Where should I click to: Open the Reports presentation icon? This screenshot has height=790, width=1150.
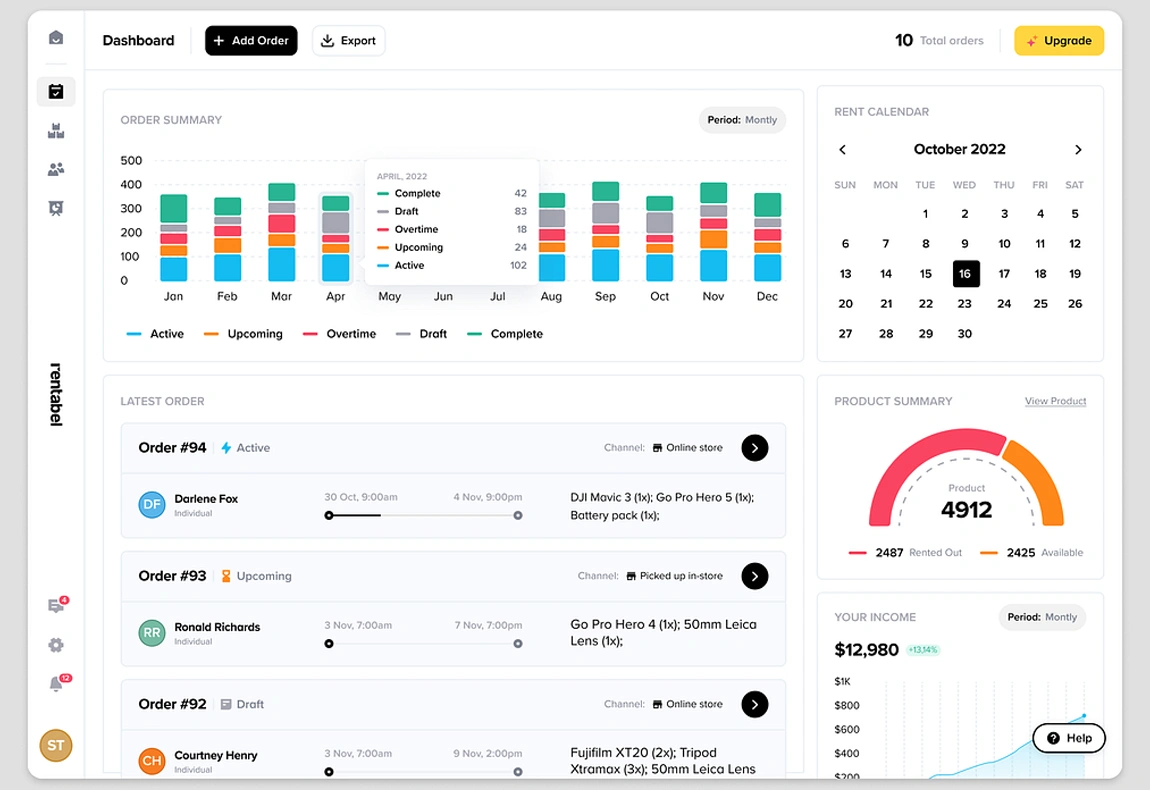pyautogui.click(x=56, y=208)
